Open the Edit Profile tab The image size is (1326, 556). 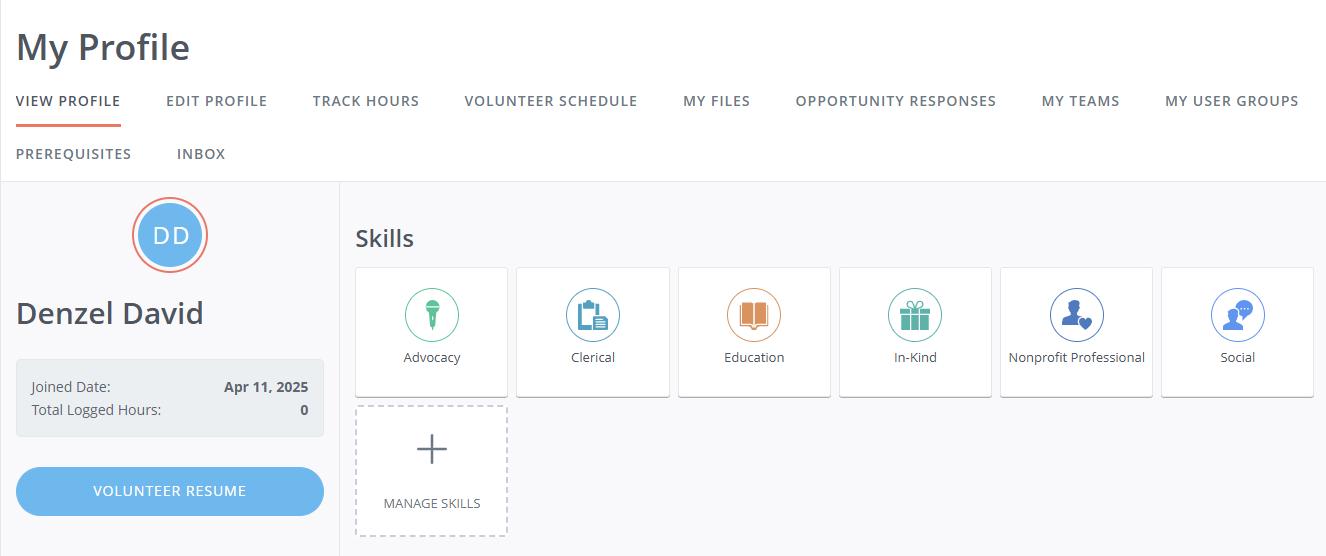216,101
